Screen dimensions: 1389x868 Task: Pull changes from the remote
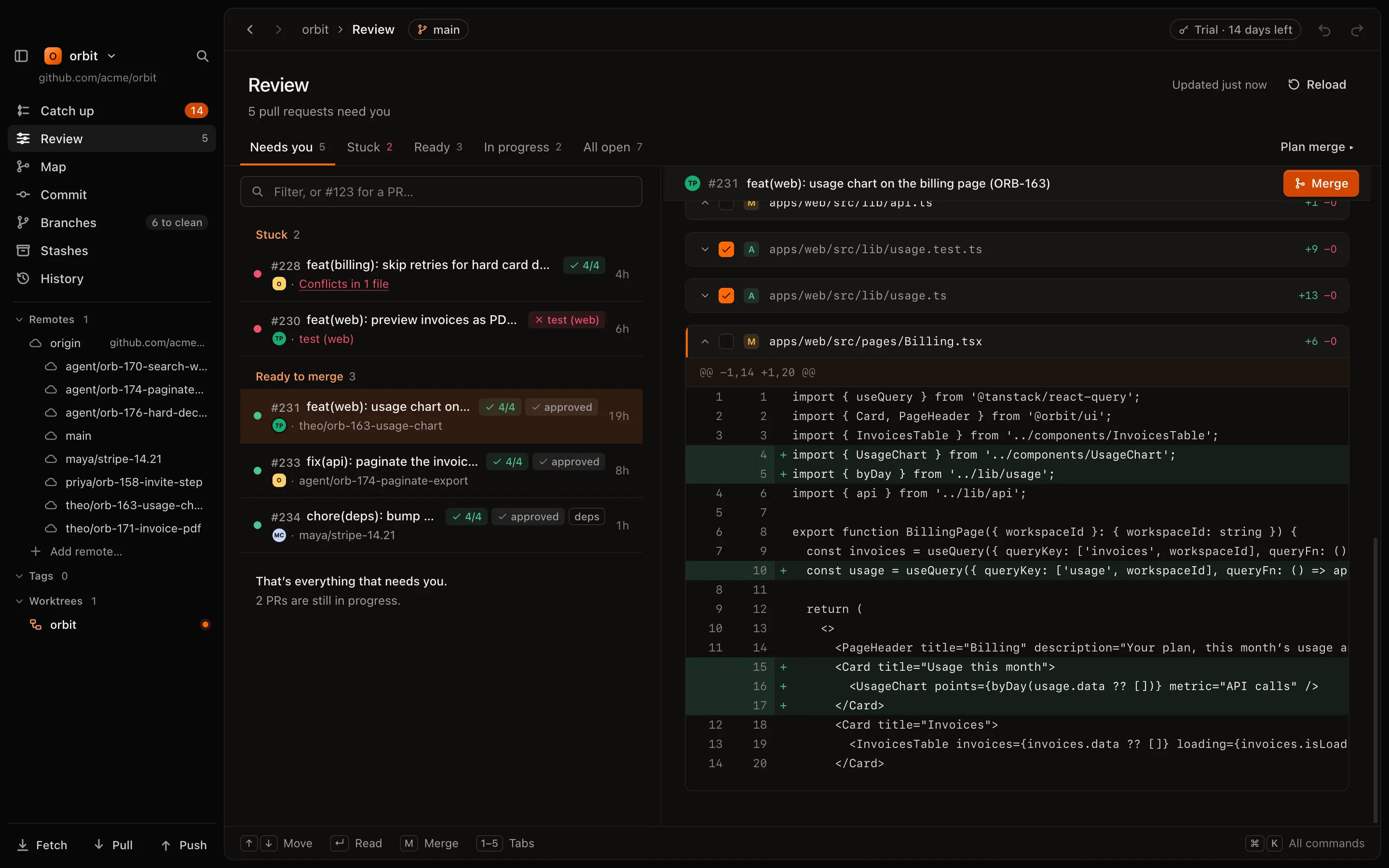[113, 844]
